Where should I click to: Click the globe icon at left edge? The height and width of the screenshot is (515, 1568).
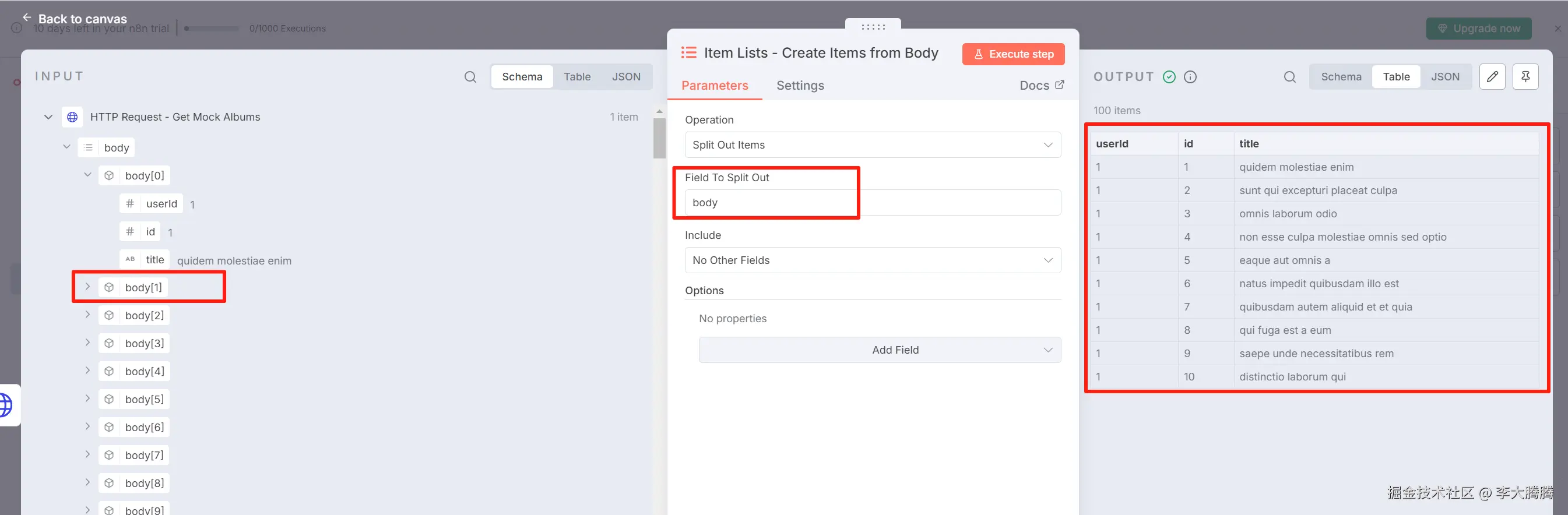click(5, 405)
